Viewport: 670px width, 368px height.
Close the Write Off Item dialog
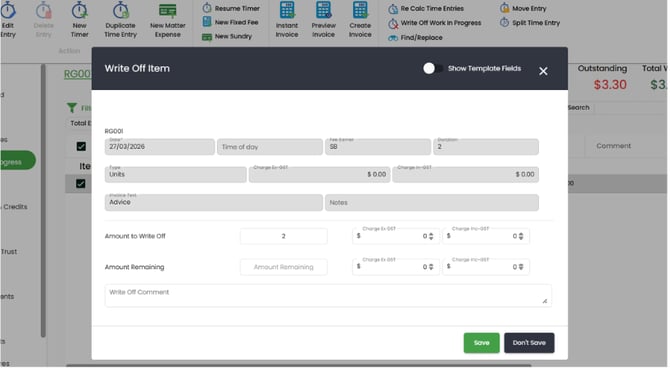543,71
